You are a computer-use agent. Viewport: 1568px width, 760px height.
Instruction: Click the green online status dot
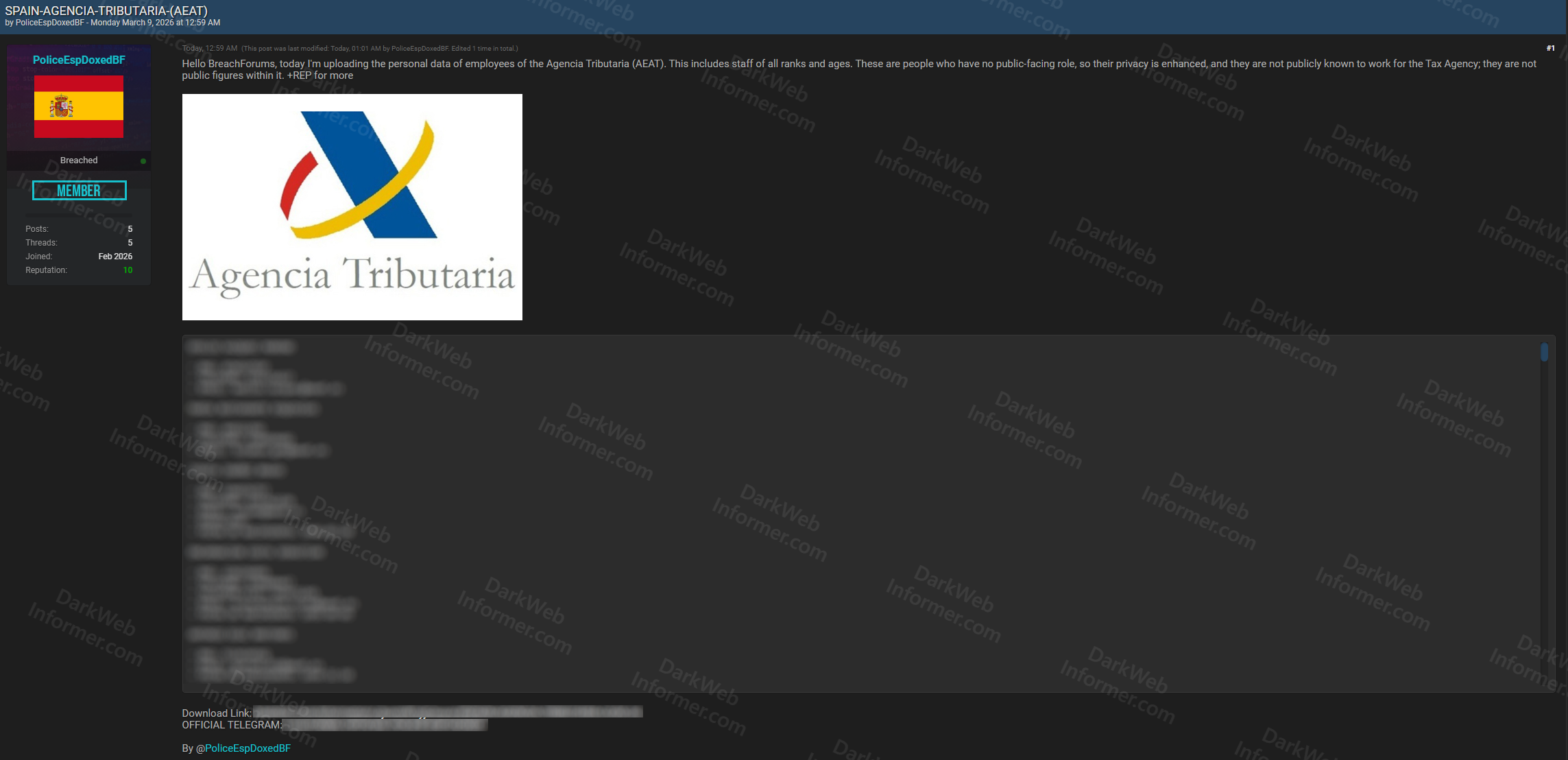click(x=143, y=161)
